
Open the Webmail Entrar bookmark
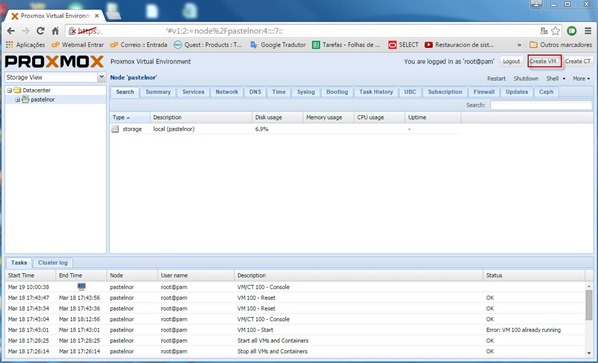click(78, 45)
